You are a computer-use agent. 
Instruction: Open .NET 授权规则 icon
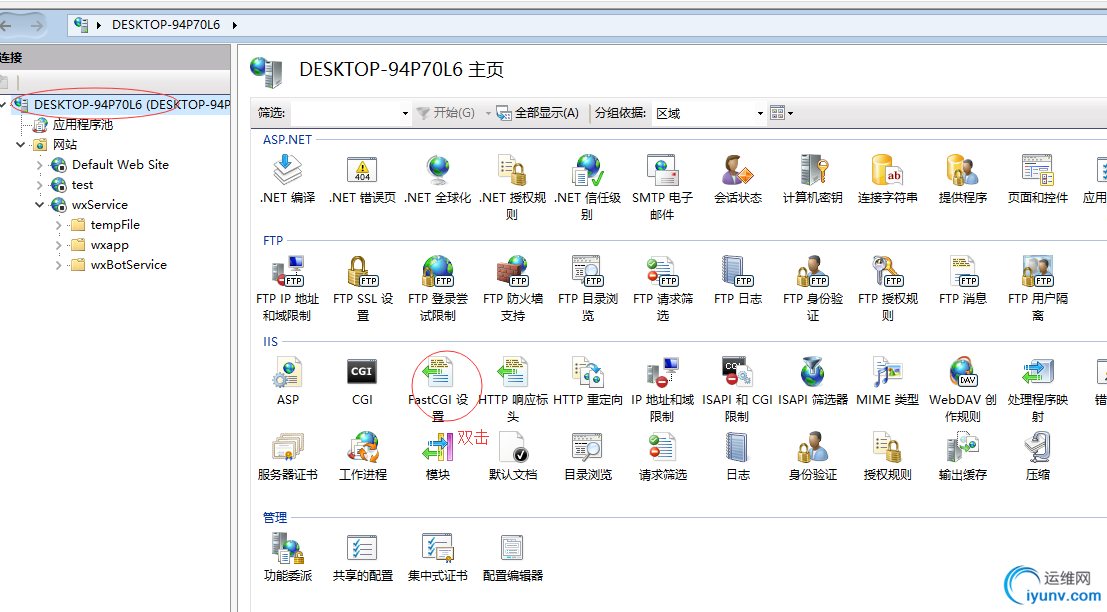point(513,170)
